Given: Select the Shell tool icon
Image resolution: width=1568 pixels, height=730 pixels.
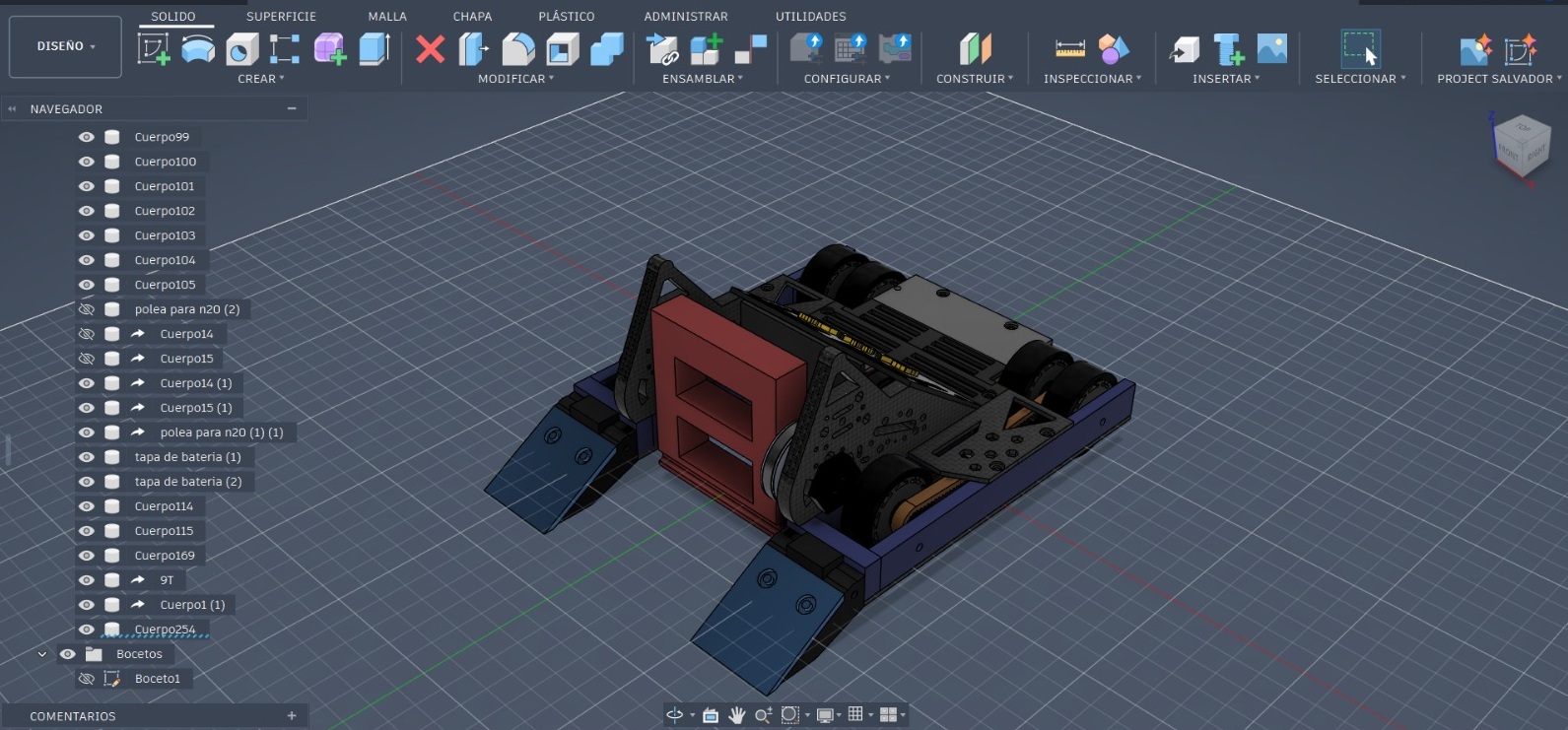Looking at the screenshot, I should coord(563,48).
